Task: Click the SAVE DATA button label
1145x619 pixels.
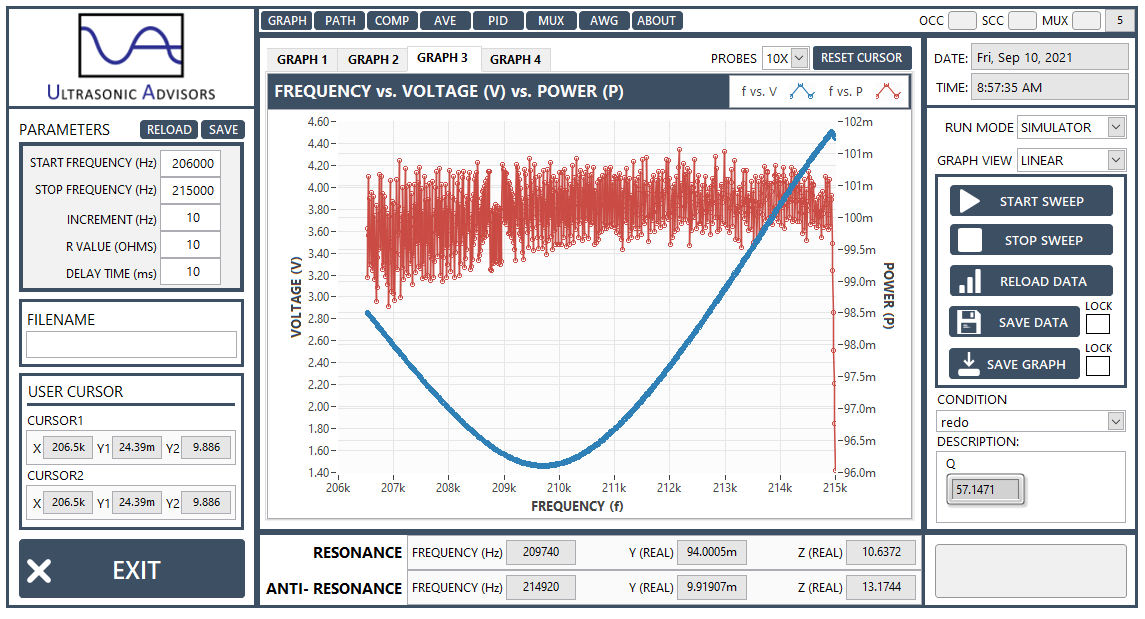Action: 1033,322
